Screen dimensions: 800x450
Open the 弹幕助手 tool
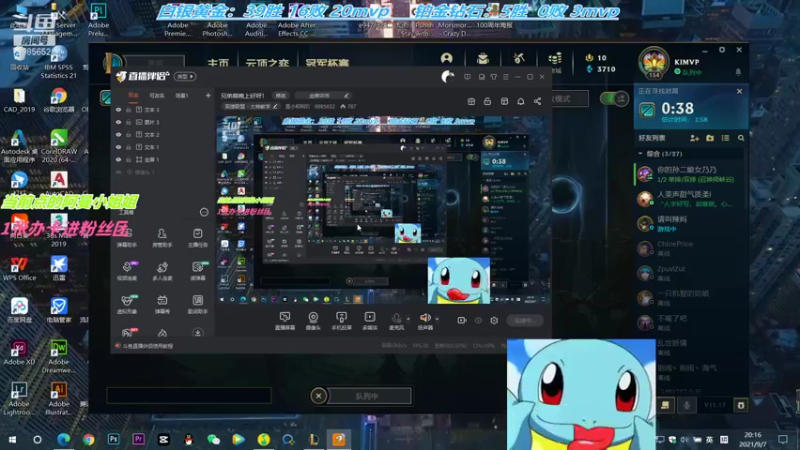click(x=127, y=238)
